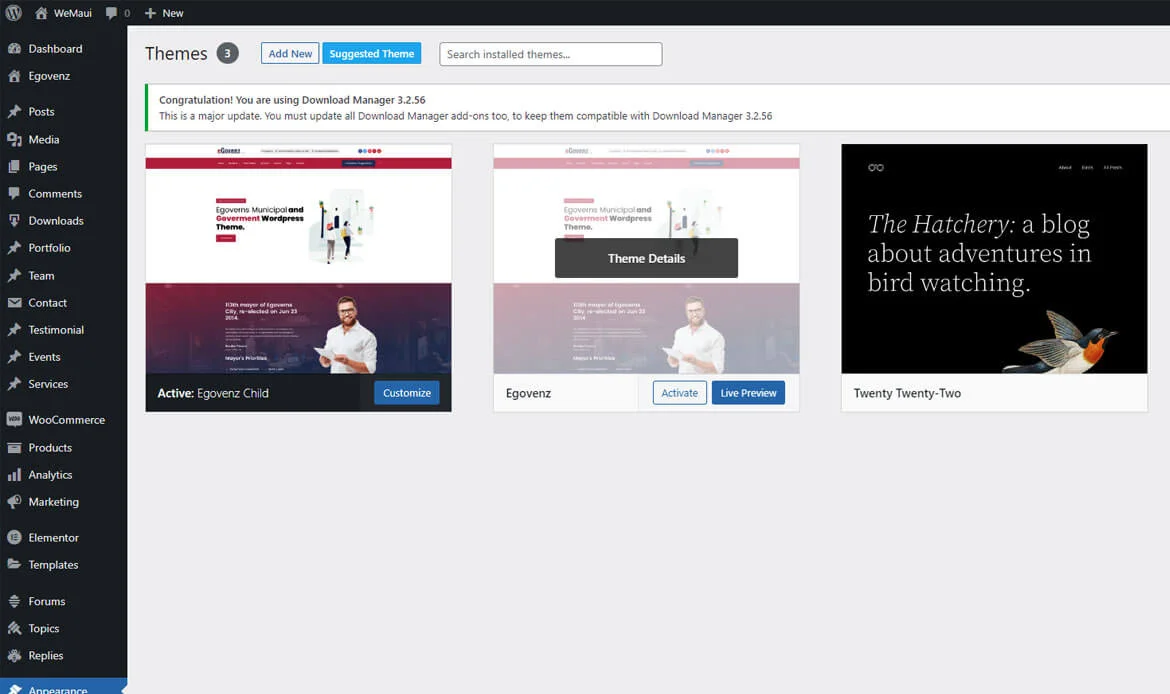Viewport: 1170px width, 694px height.
Task: Focus the Search installed themes field
Action: [x=550, y=54]
